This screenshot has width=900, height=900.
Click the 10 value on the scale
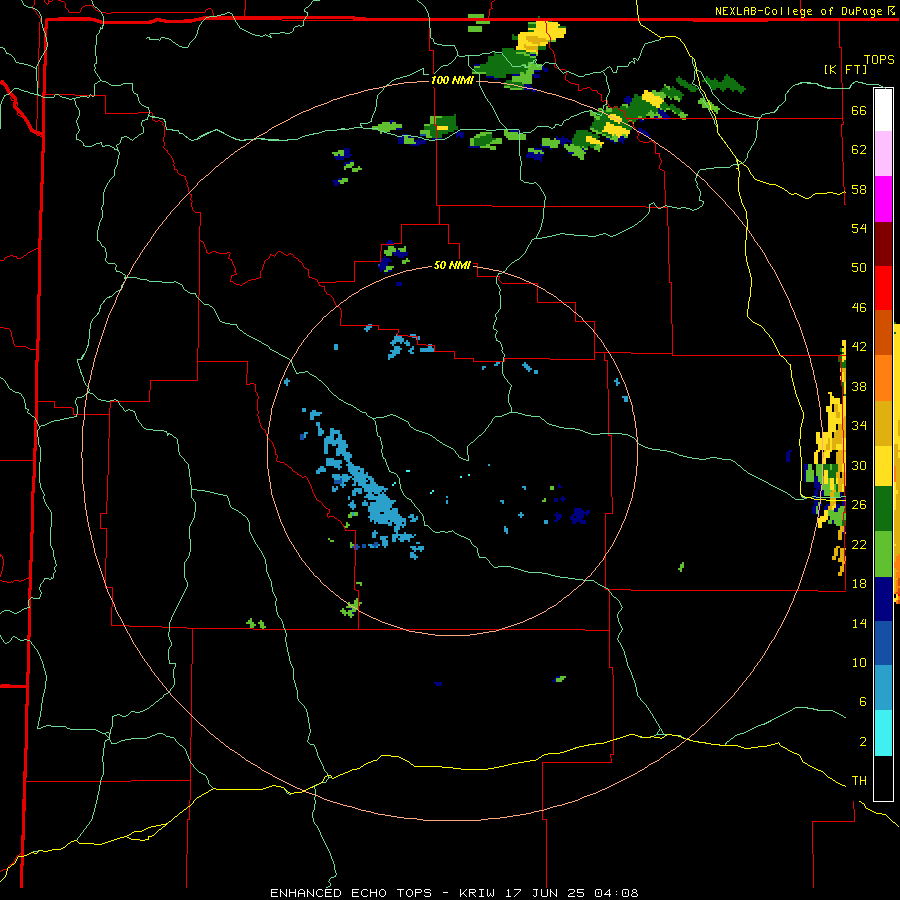[x=859, y=663]
